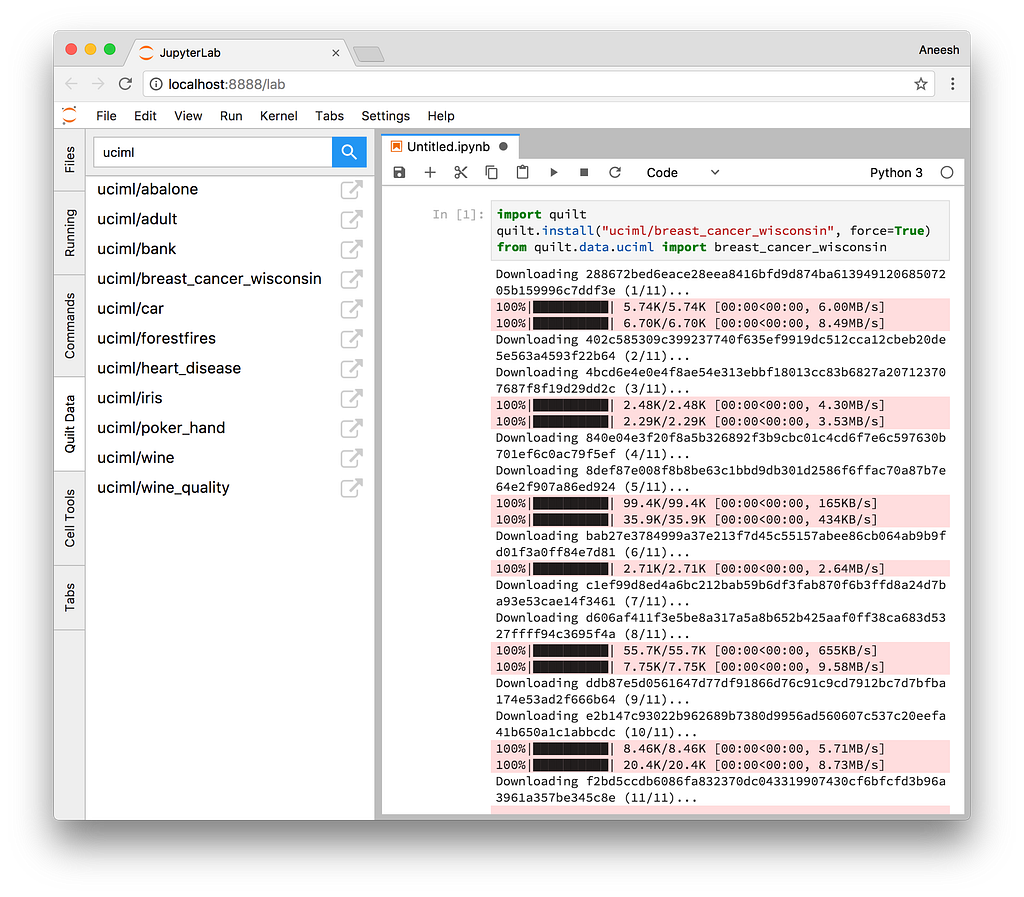1024x897 pixels.
Task: Open external link icon for ucimI/poker_hand
Action: 351,428
